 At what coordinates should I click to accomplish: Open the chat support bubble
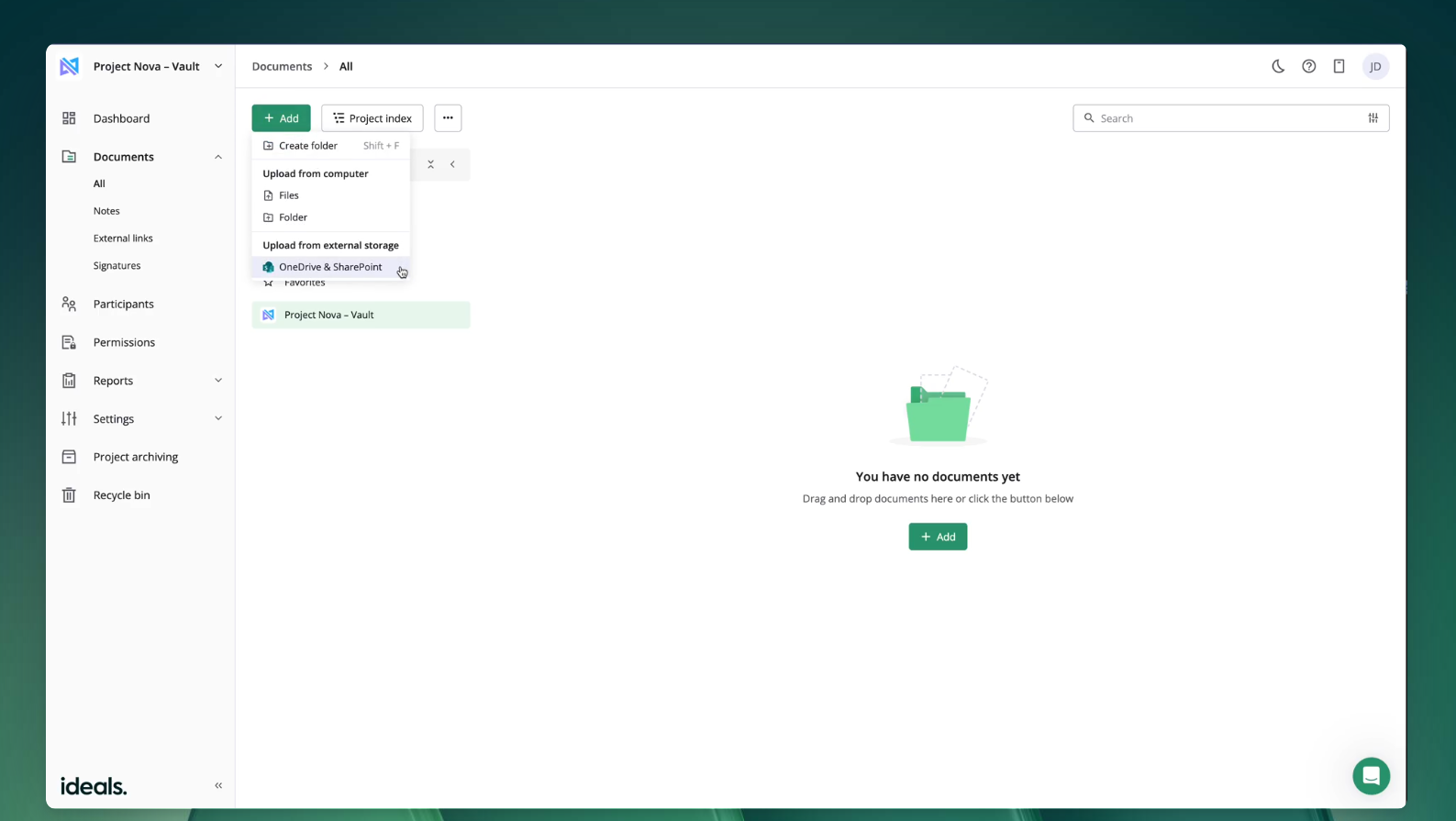(1371, 776)
